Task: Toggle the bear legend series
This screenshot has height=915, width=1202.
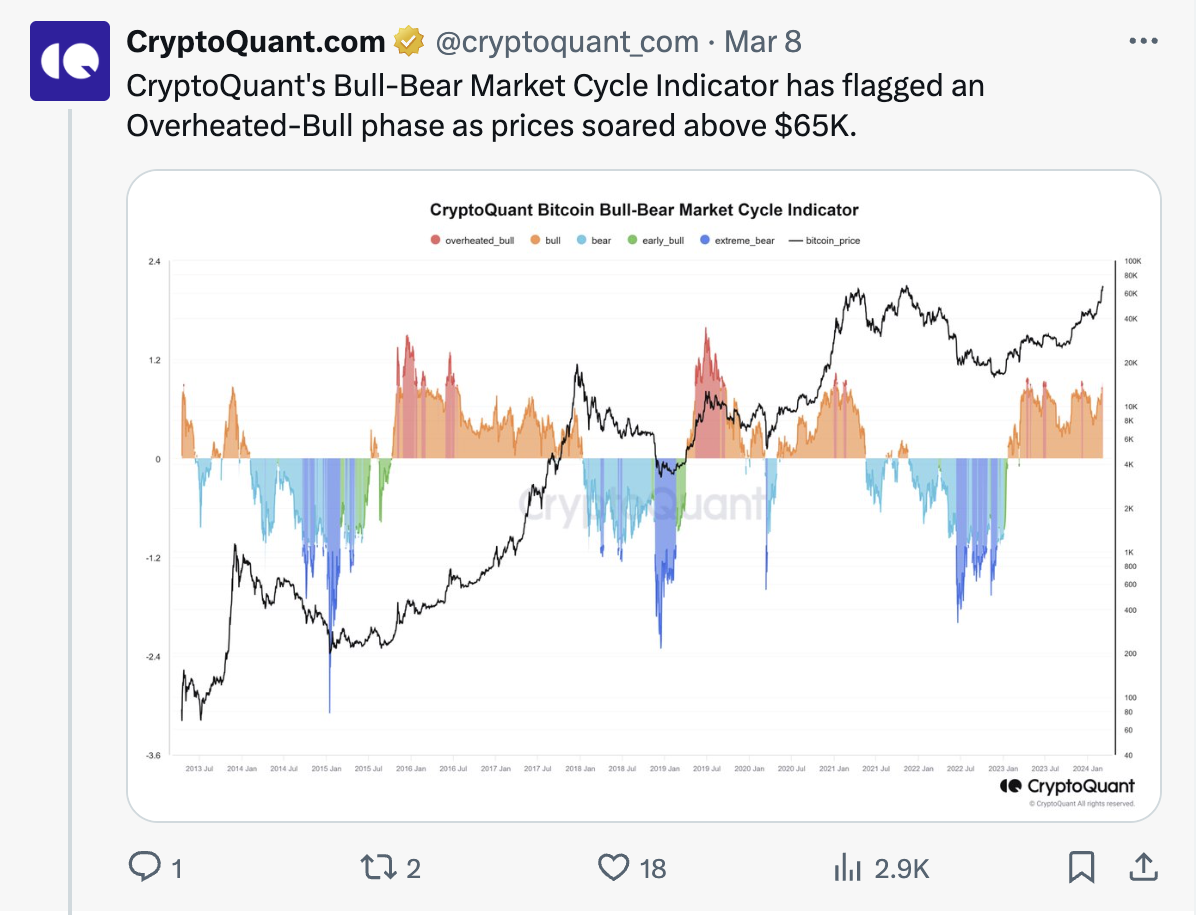Action: point(594,241)
